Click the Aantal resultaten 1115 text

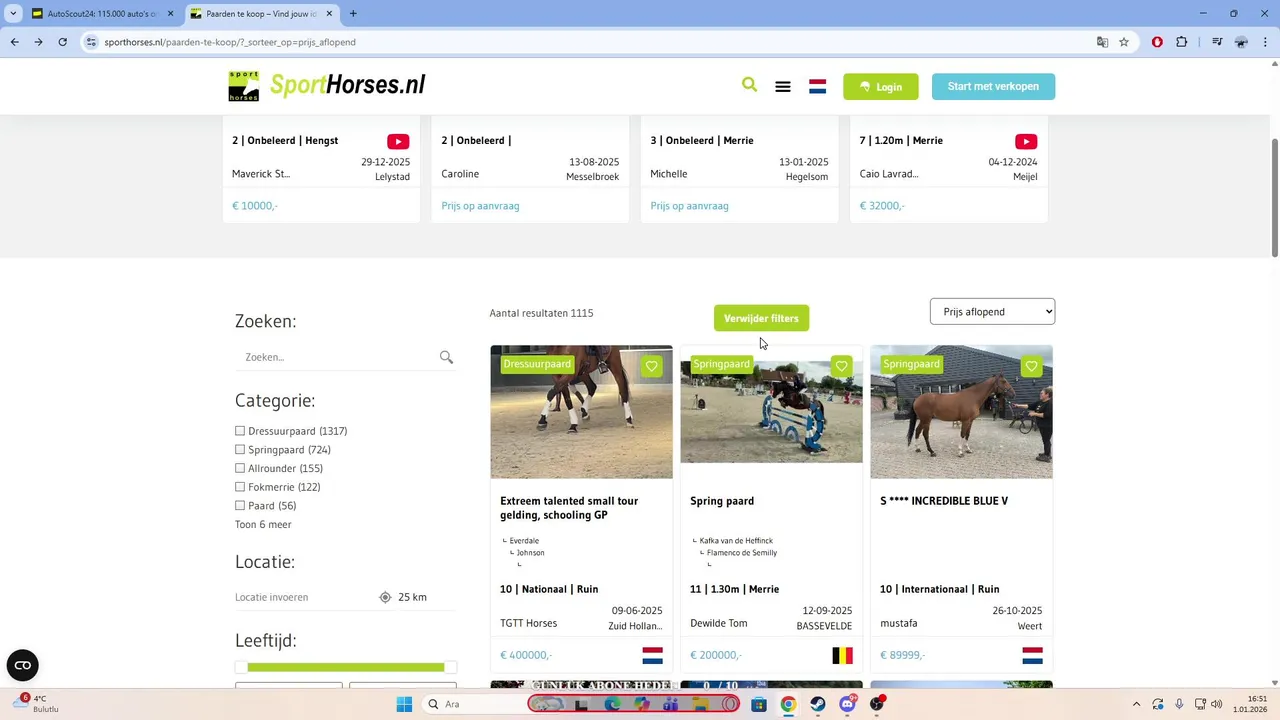[x=541, y=313]
